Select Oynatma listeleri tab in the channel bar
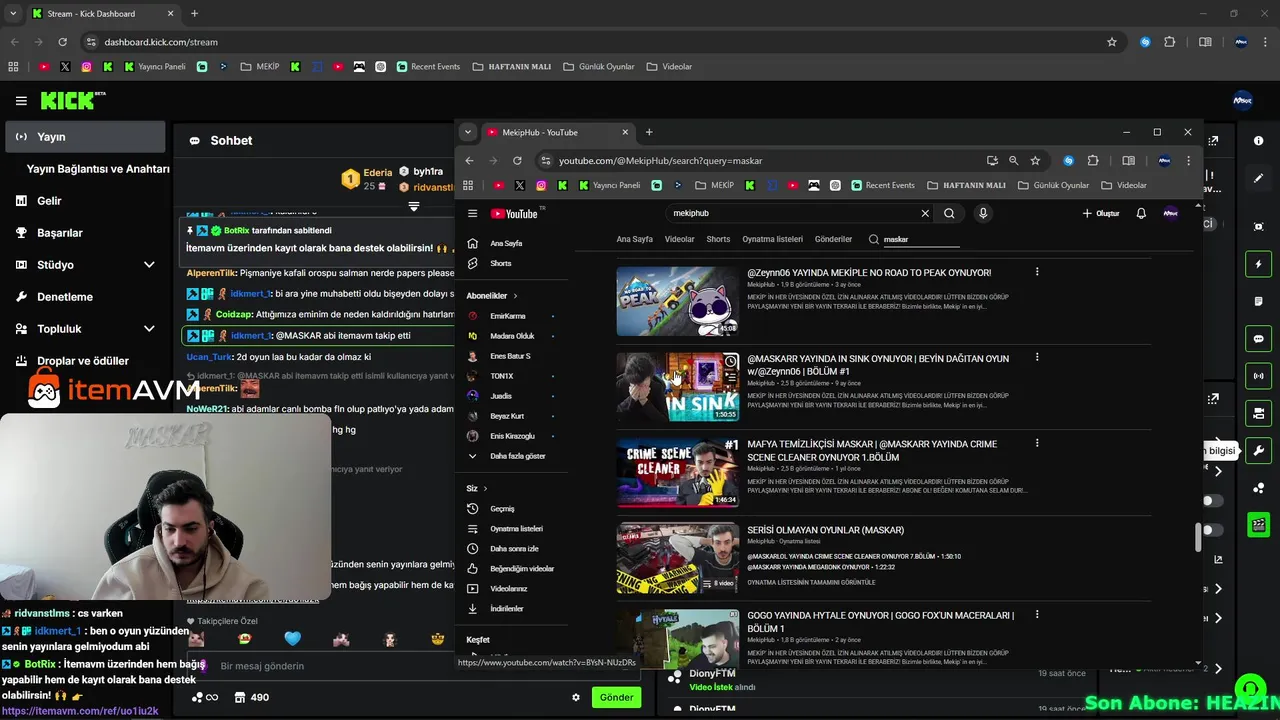This screenshot has height=720, width=1280. coord(772,239)
